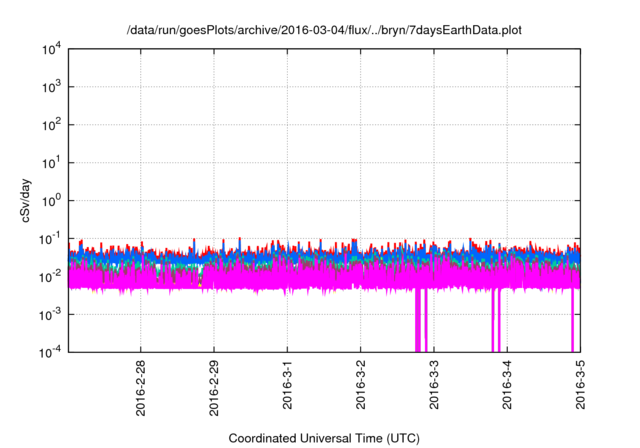640x448 pixels.
Task: Click the cSv/day y-axis label
Action: pos(26,200)
